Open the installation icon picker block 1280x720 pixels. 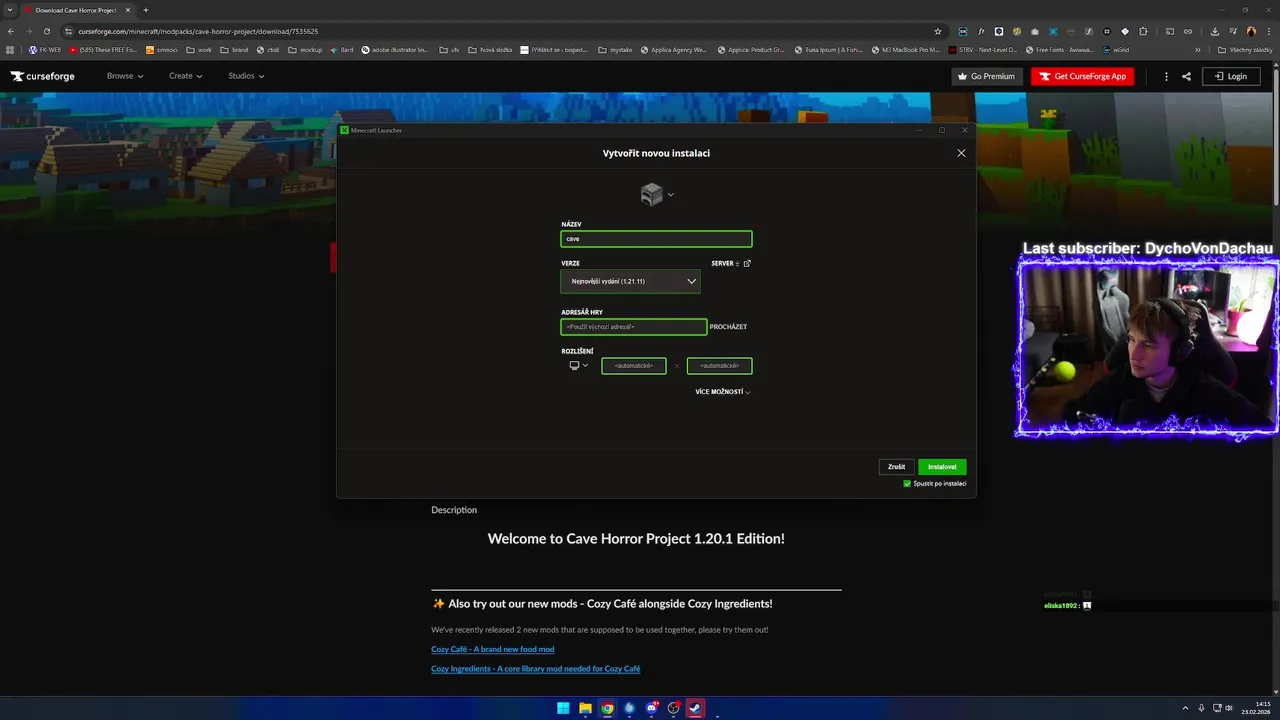point(652,194)
